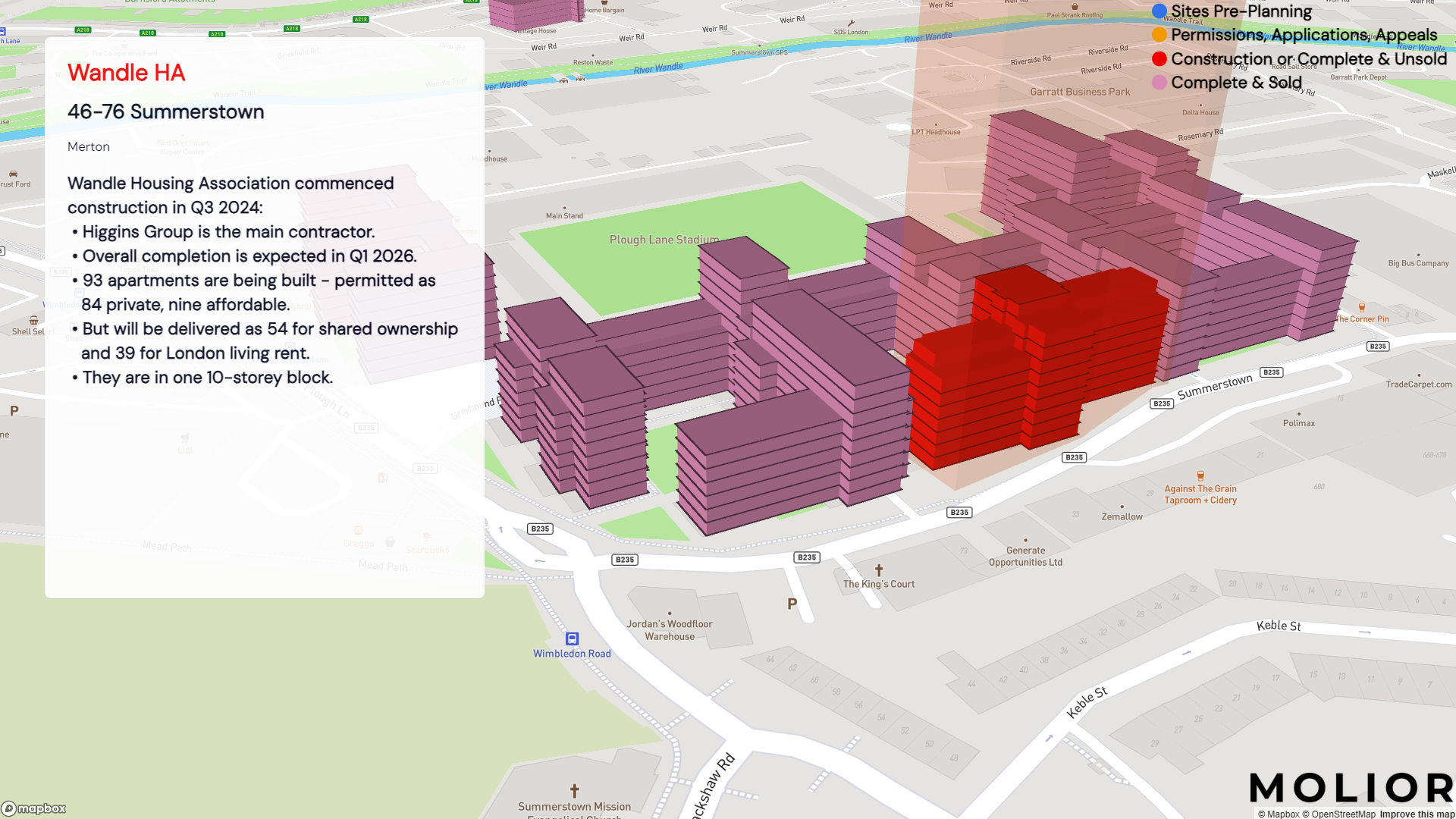Click the Rosemary Rd label
The width and height of the screenshot is (1456, 819).
tap(1200, 135)
